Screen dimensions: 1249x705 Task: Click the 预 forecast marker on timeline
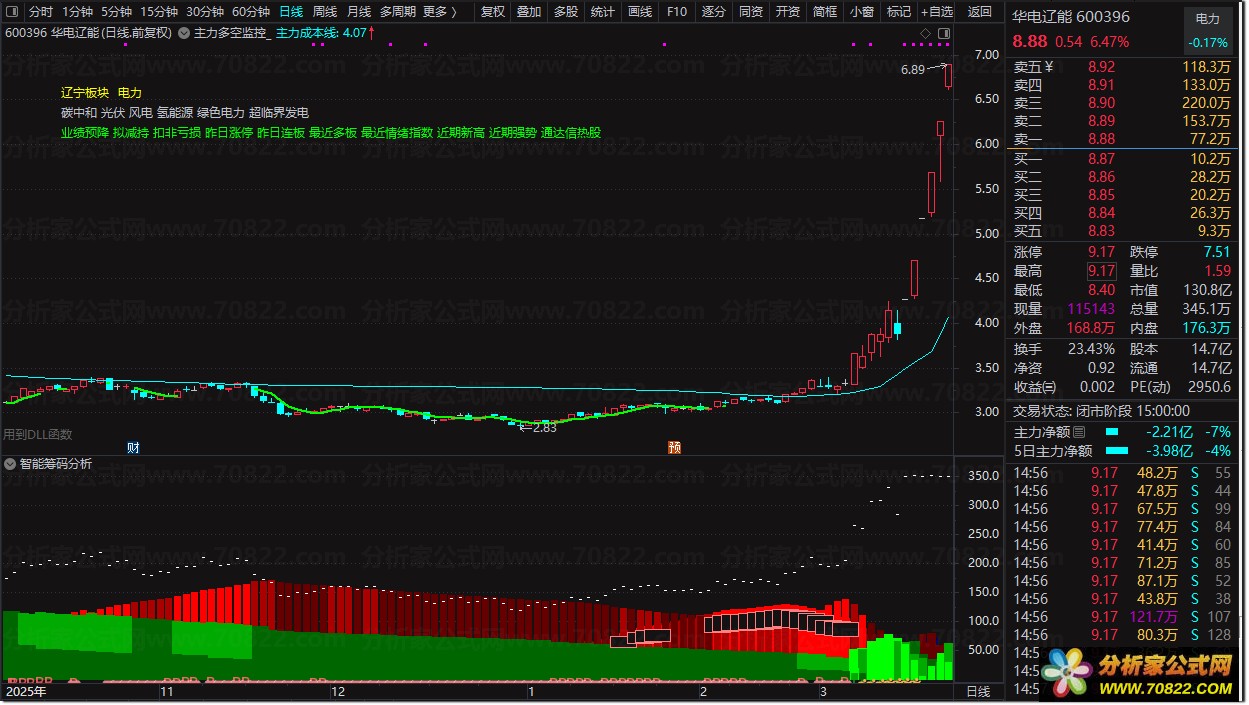point(674,447)
